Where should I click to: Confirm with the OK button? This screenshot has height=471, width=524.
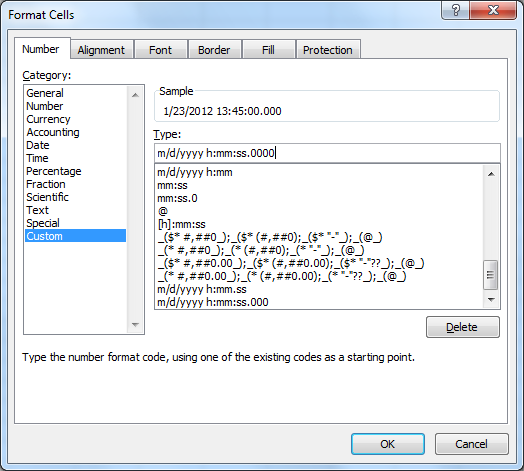click(388, 444)
